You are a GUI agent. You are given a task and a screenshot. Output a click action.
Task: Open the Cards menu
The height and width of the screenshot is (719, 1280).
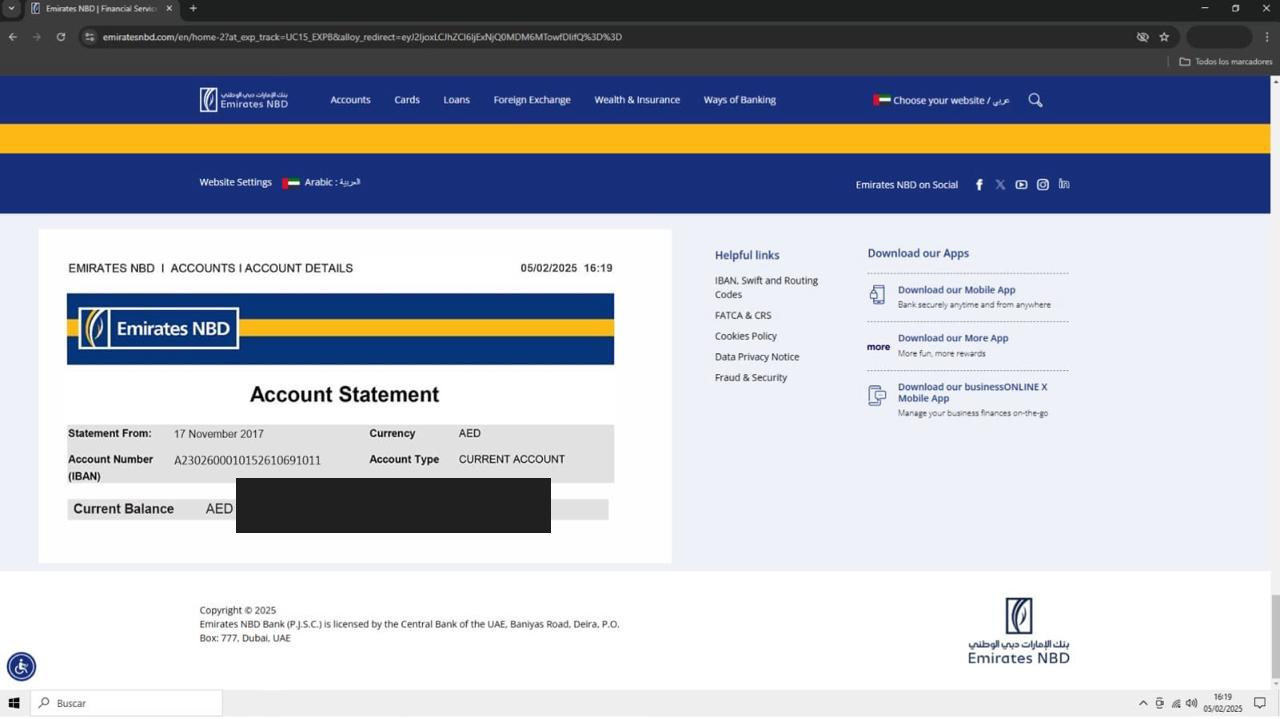click(x=407, y=100)
